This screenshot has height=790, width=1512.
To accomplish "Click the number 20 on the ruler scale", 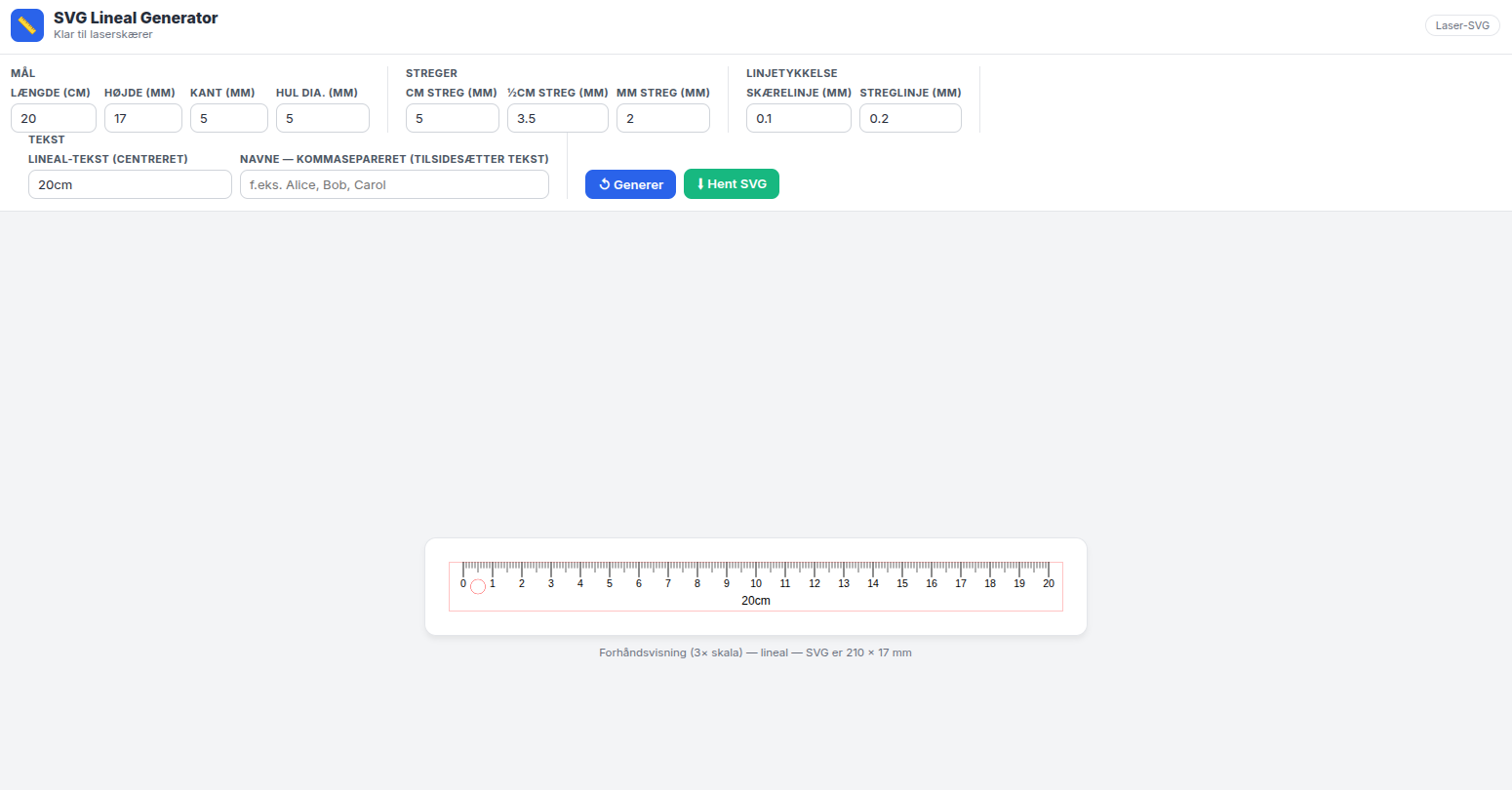I will tap(1049, 583).
